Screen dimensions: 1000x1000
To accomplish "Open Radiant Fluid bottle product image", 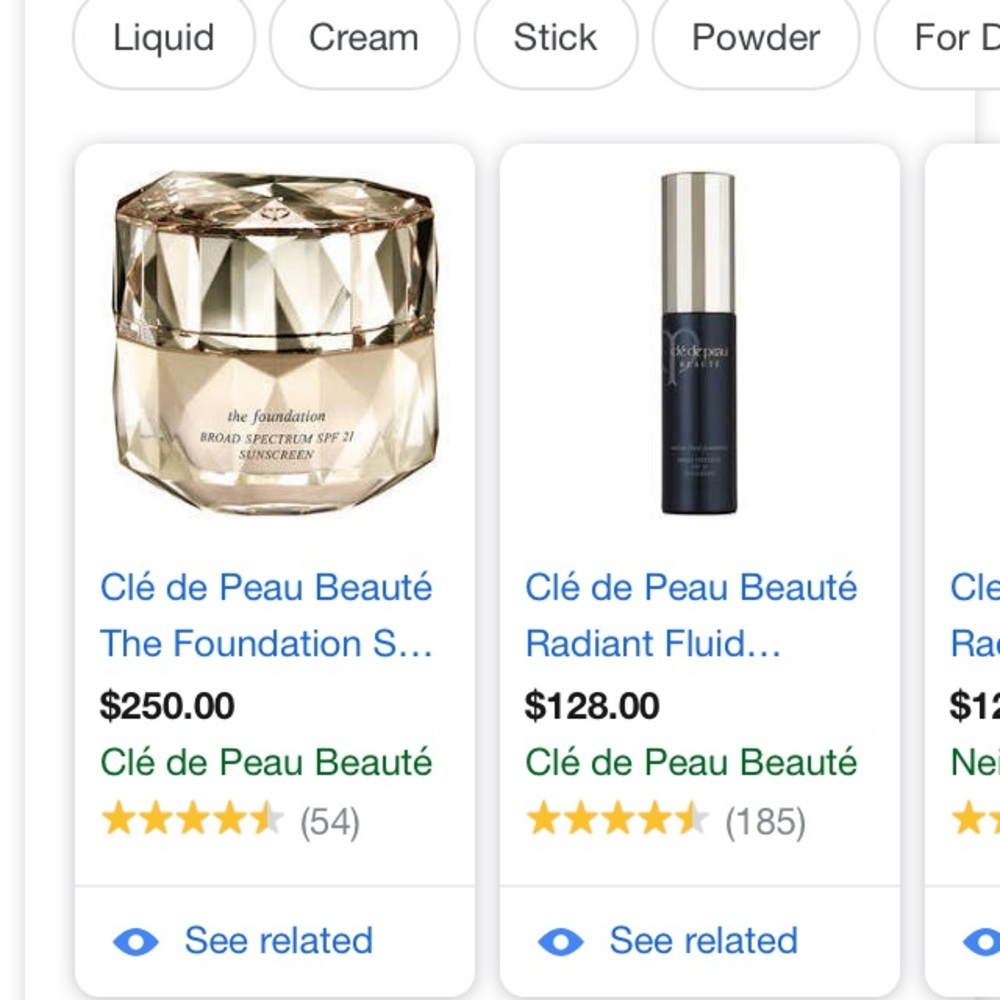I will click(x=698, y=343).
